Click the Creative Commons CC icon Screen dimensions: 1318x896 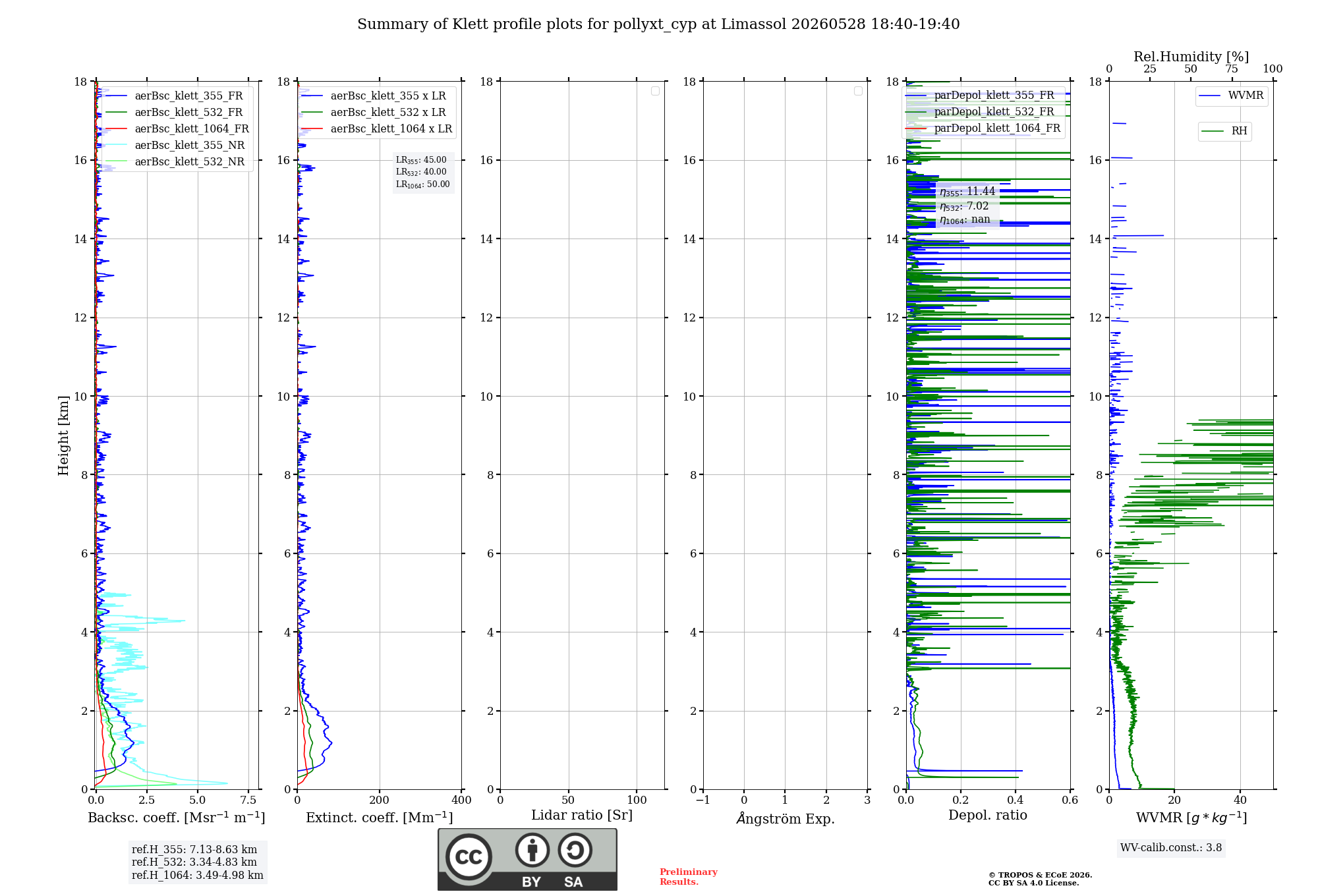tap(469, 856)
